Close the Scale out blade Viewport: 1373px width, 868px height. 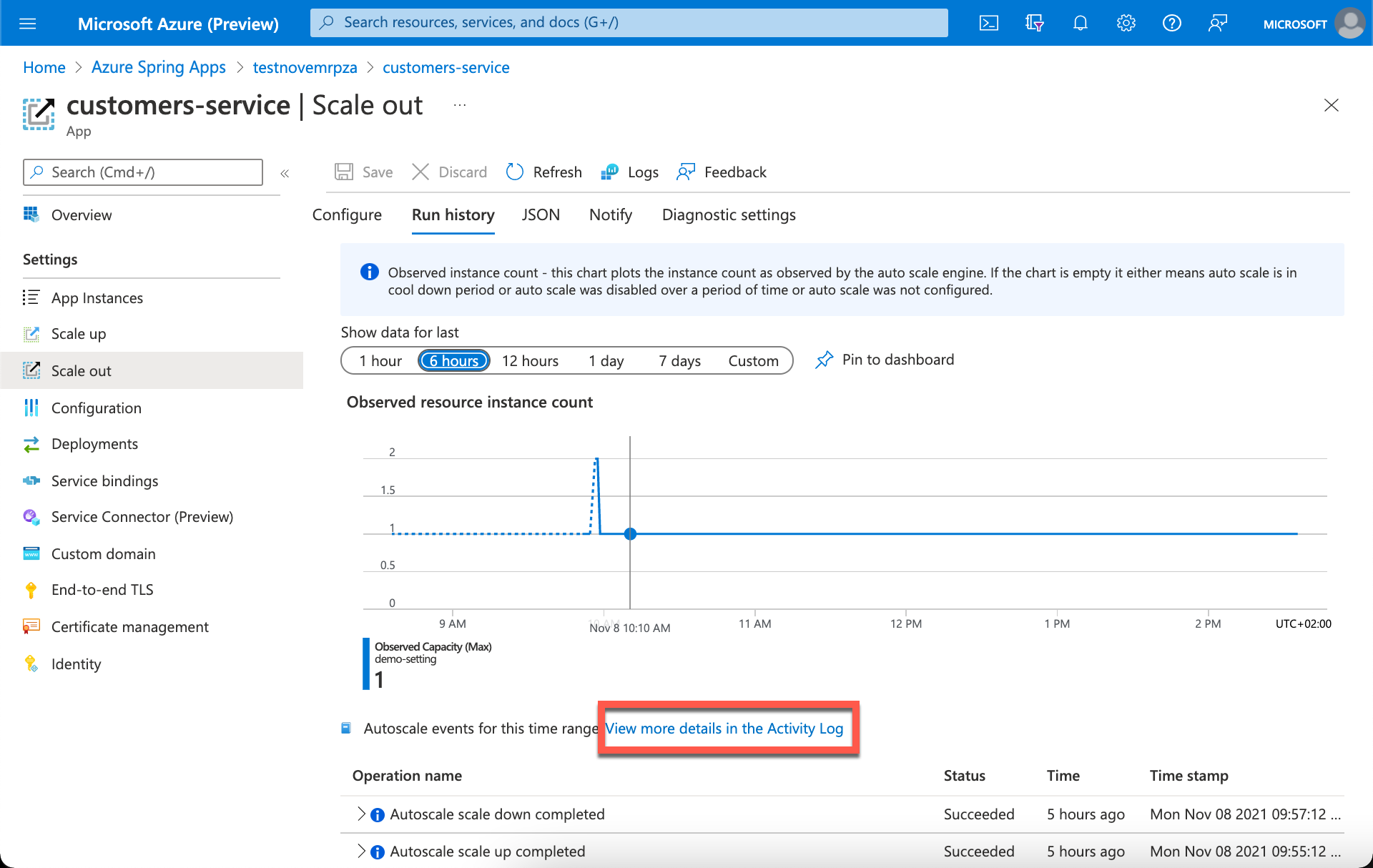click(1331, 105)
